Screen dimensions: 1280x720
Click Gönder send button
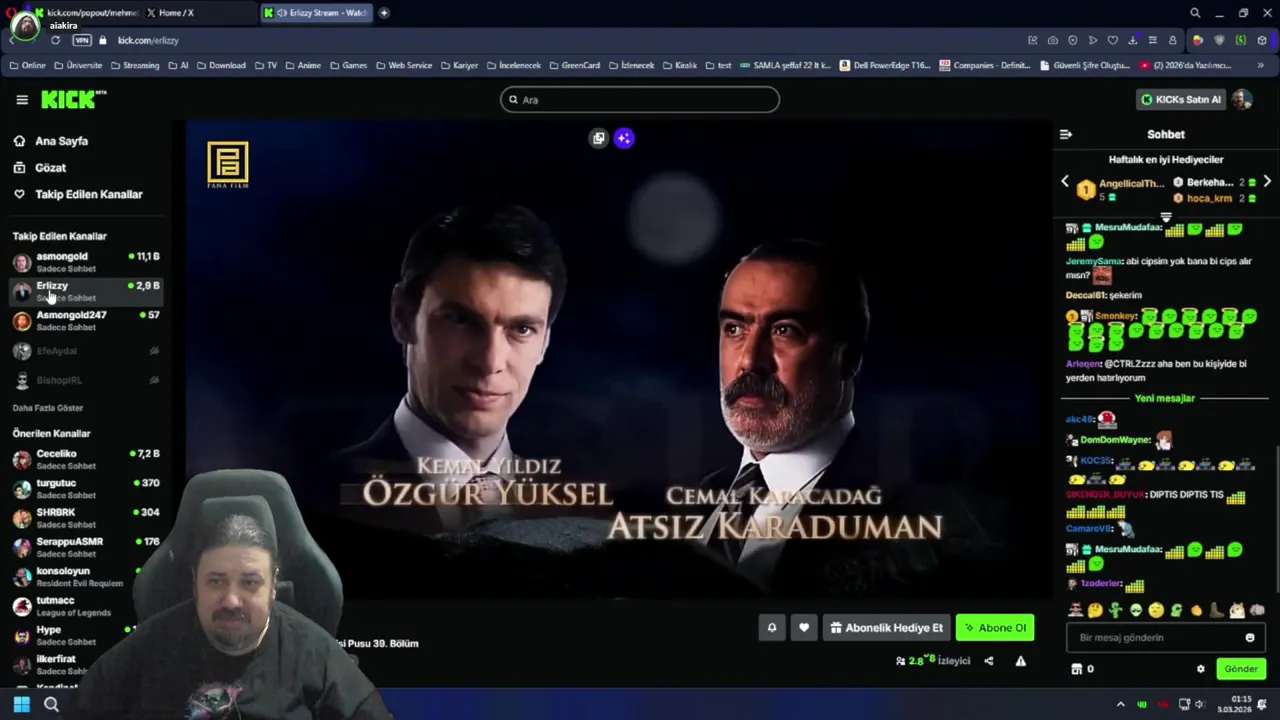point(1241,669)
